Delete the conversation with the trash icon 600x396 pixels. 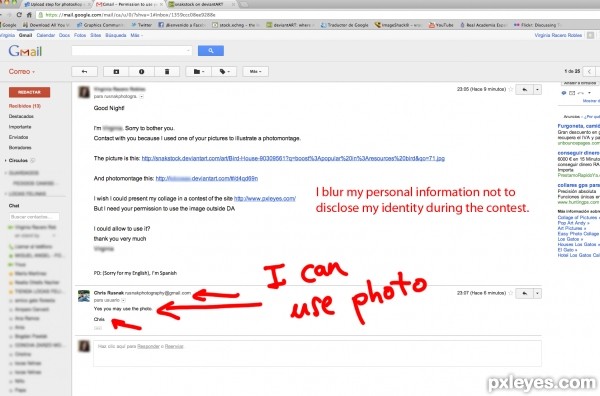pos(167,72)
